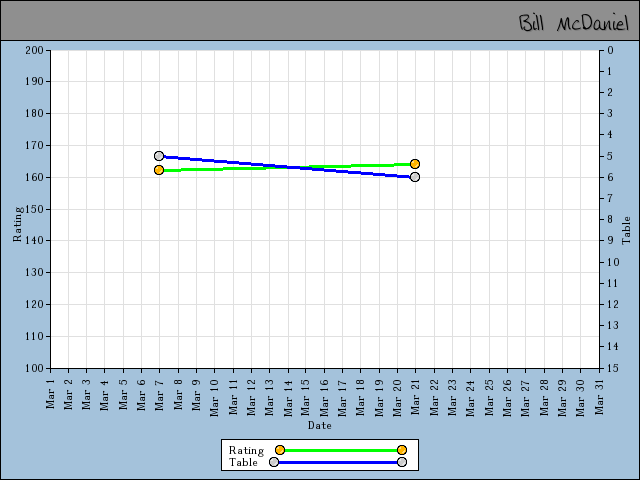Image resolution: width=640 pixels, height=480 pixels.
Task: Select the Table legend label
Action: pyautogui.click(x=243, y=462)
